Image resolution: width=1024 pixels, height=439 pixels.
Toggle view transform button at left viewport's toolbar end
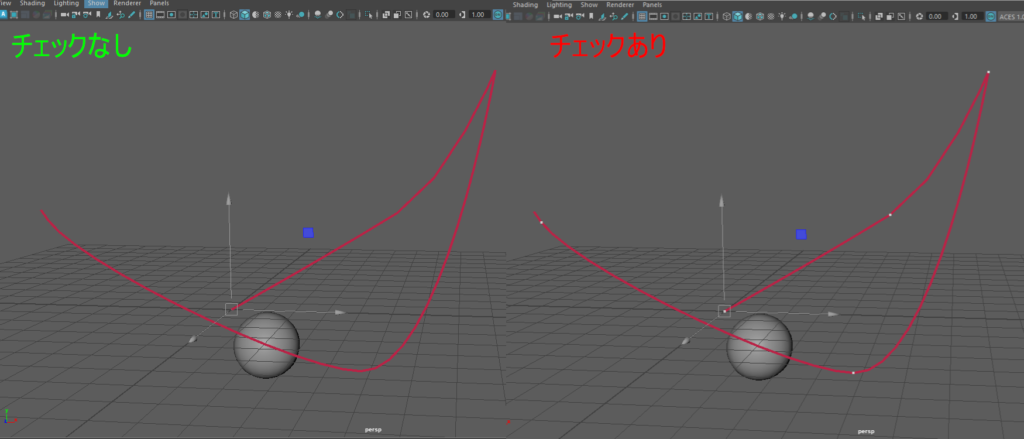(496, 16)
